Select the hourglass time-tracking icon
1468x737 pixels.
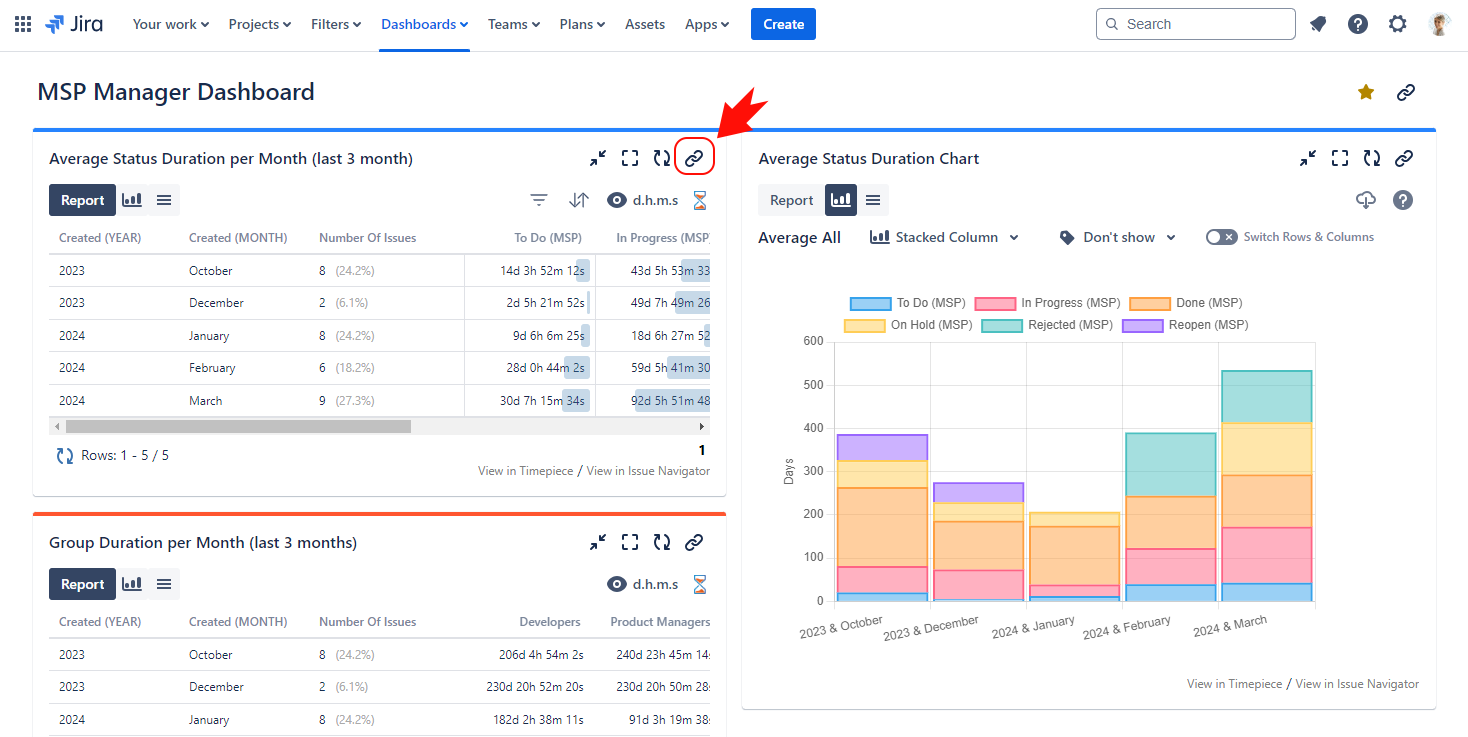pos(699,200)
